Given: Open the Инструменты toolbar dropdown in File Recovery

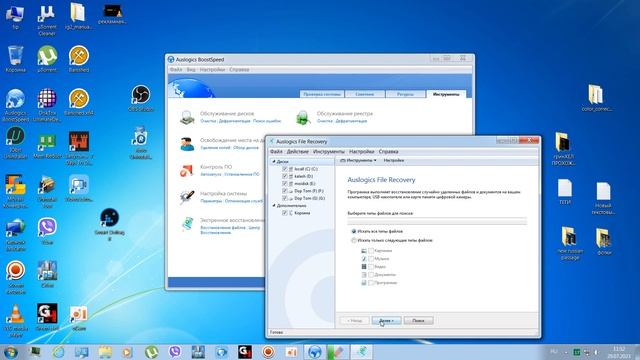Looking at the screenshot, I should [x=358, y=160].
